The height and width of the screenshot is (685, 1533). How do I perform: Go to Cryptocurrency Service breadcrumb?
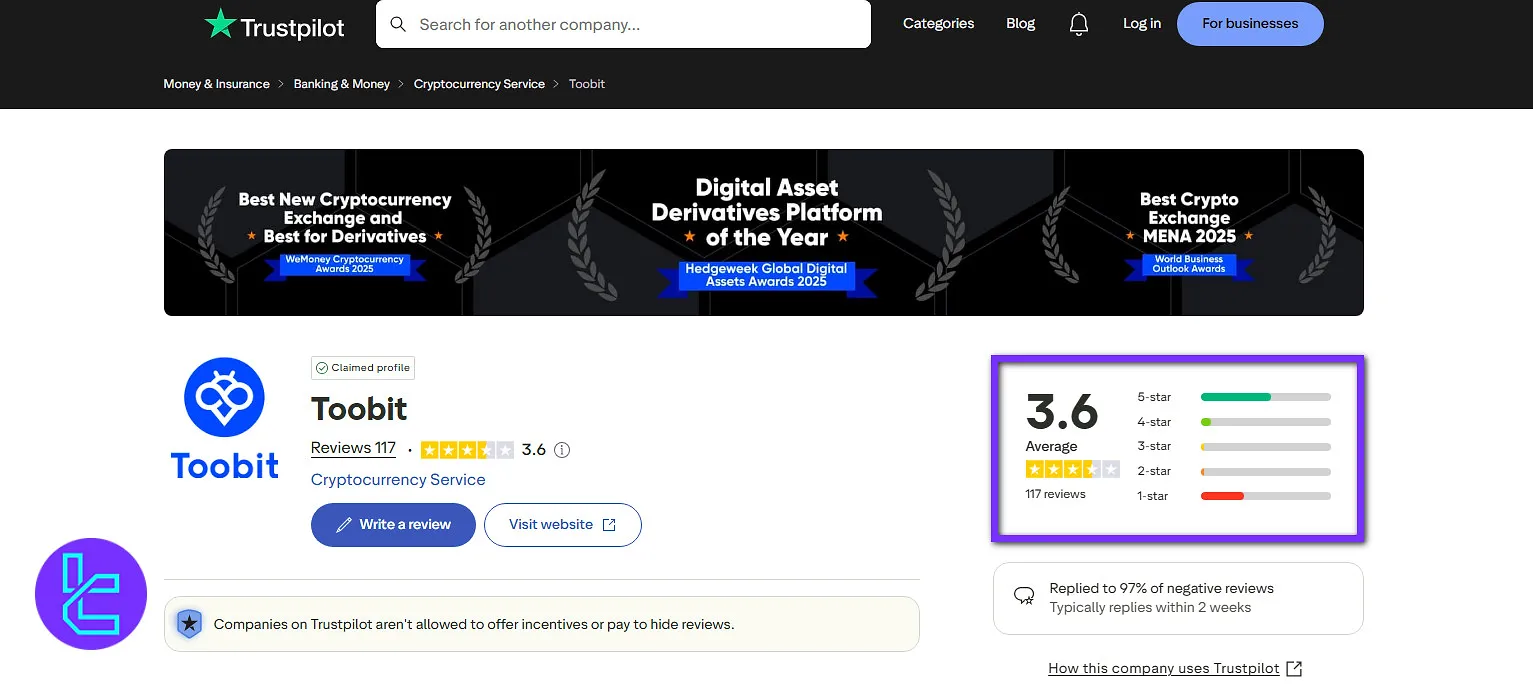pyautogui.click(x=479, y=84)
